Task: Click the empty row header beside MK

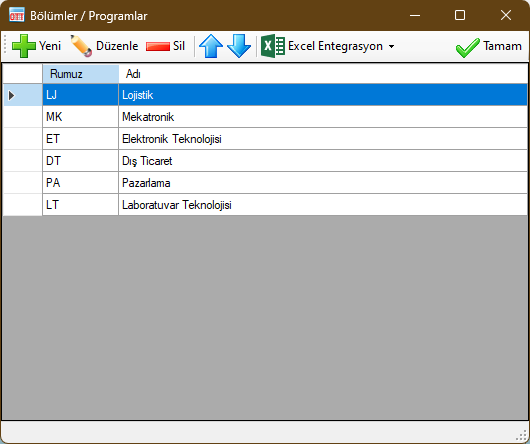Action: click(23, 117)
